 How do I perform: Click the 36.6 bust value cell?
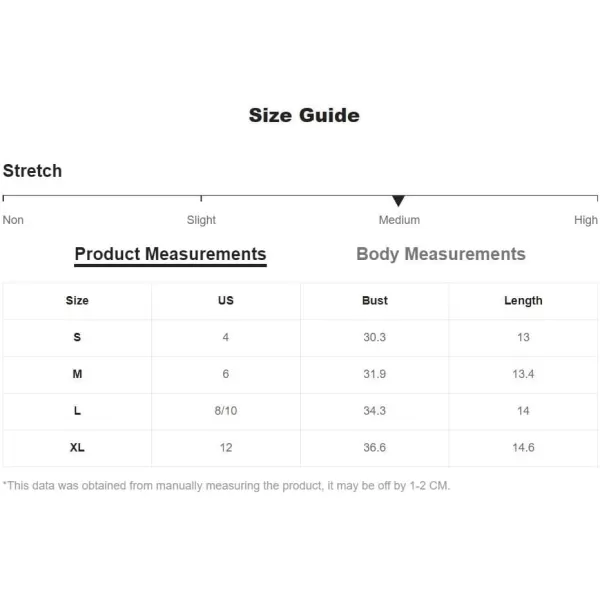click(x=375, y=448)
